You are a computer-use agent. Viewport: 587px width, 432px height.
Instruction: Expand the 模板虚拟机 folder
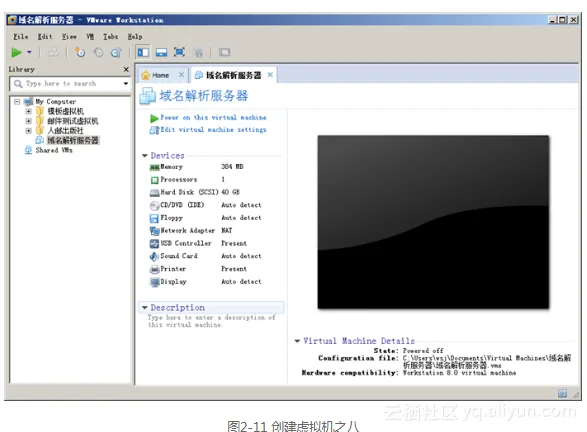click(28, 111)
